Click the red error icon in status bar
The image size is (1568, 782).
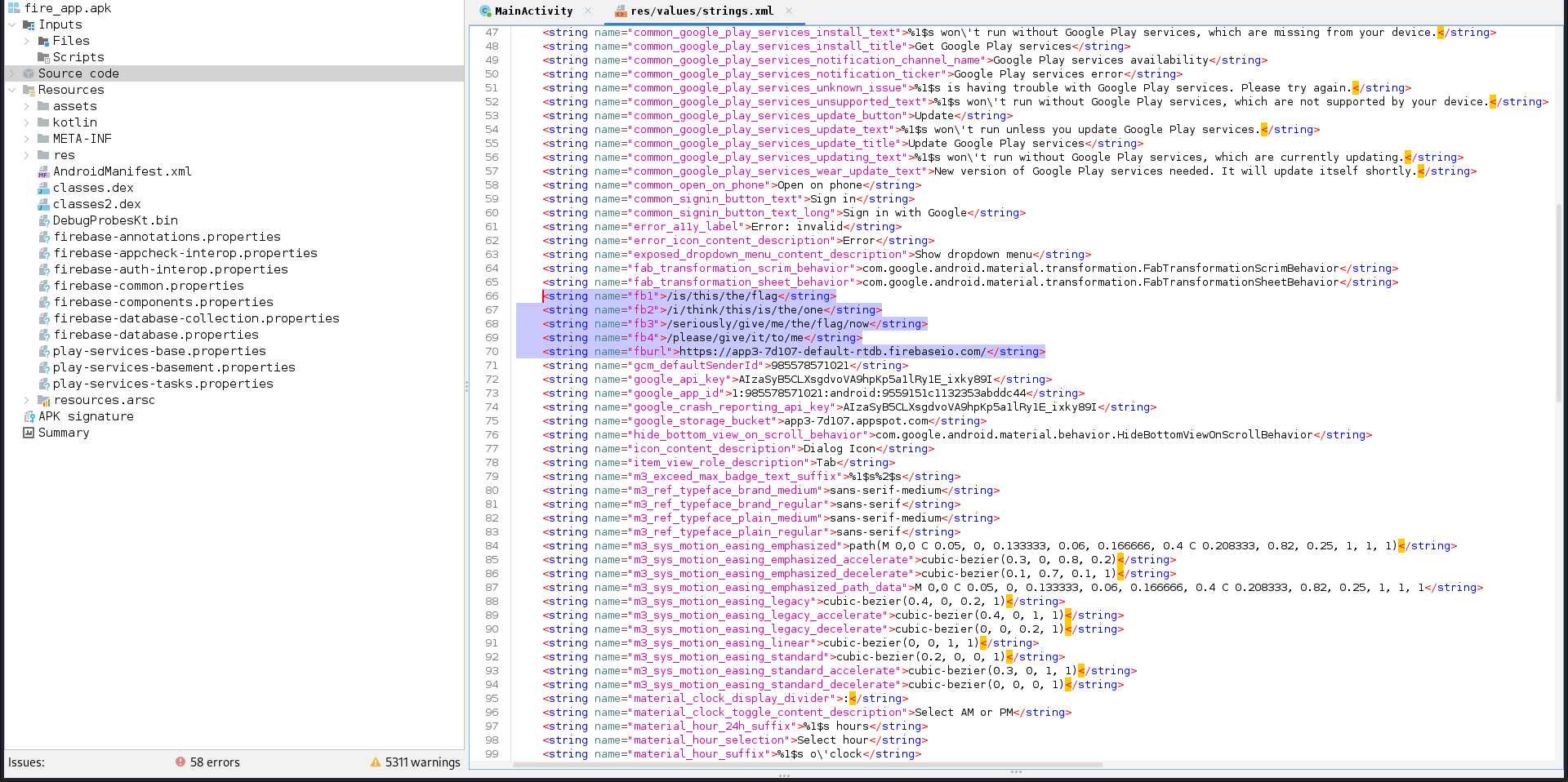coord(180,762)
